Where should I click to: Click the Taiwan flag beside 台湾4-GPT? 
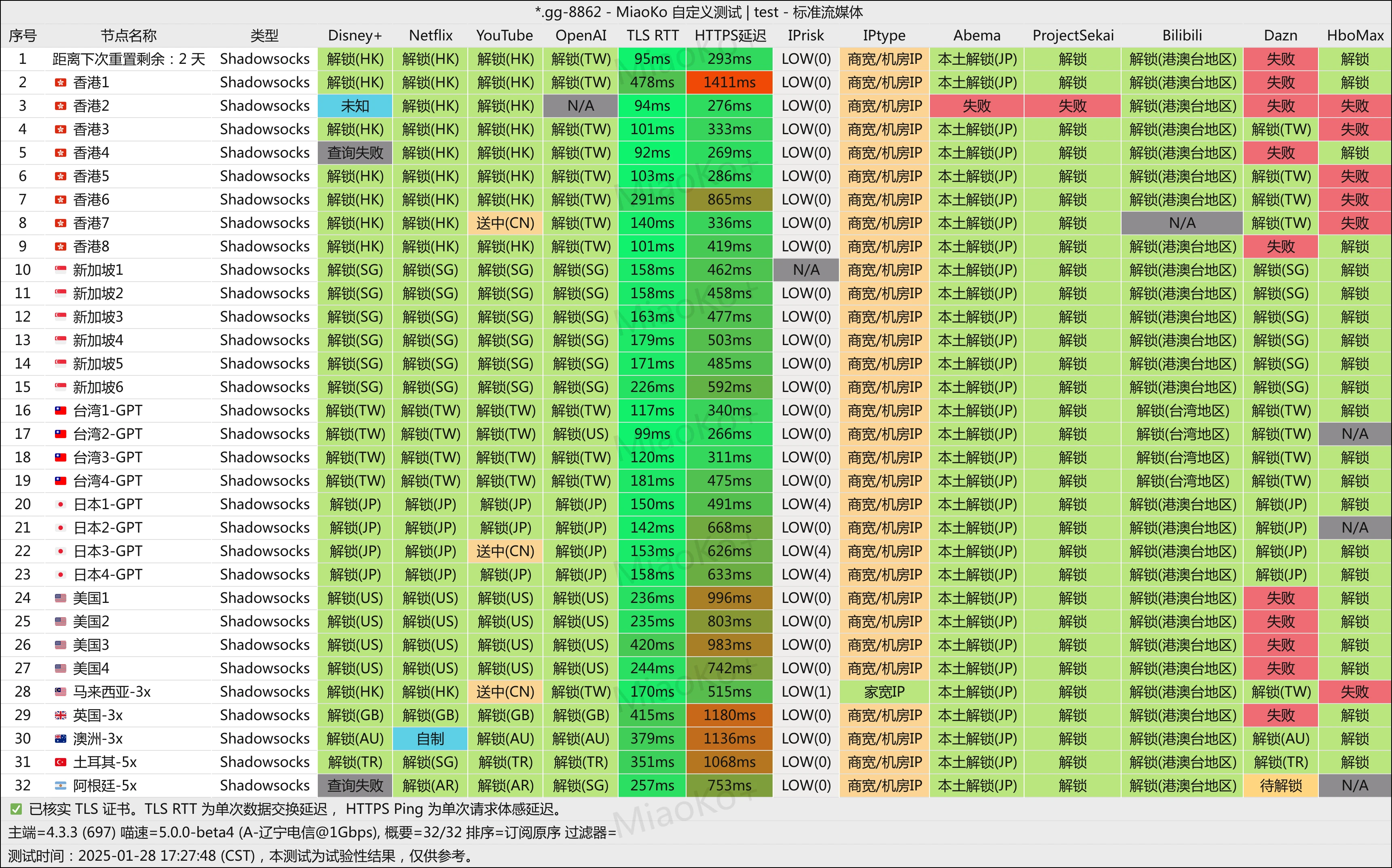[x=60, y=481]
